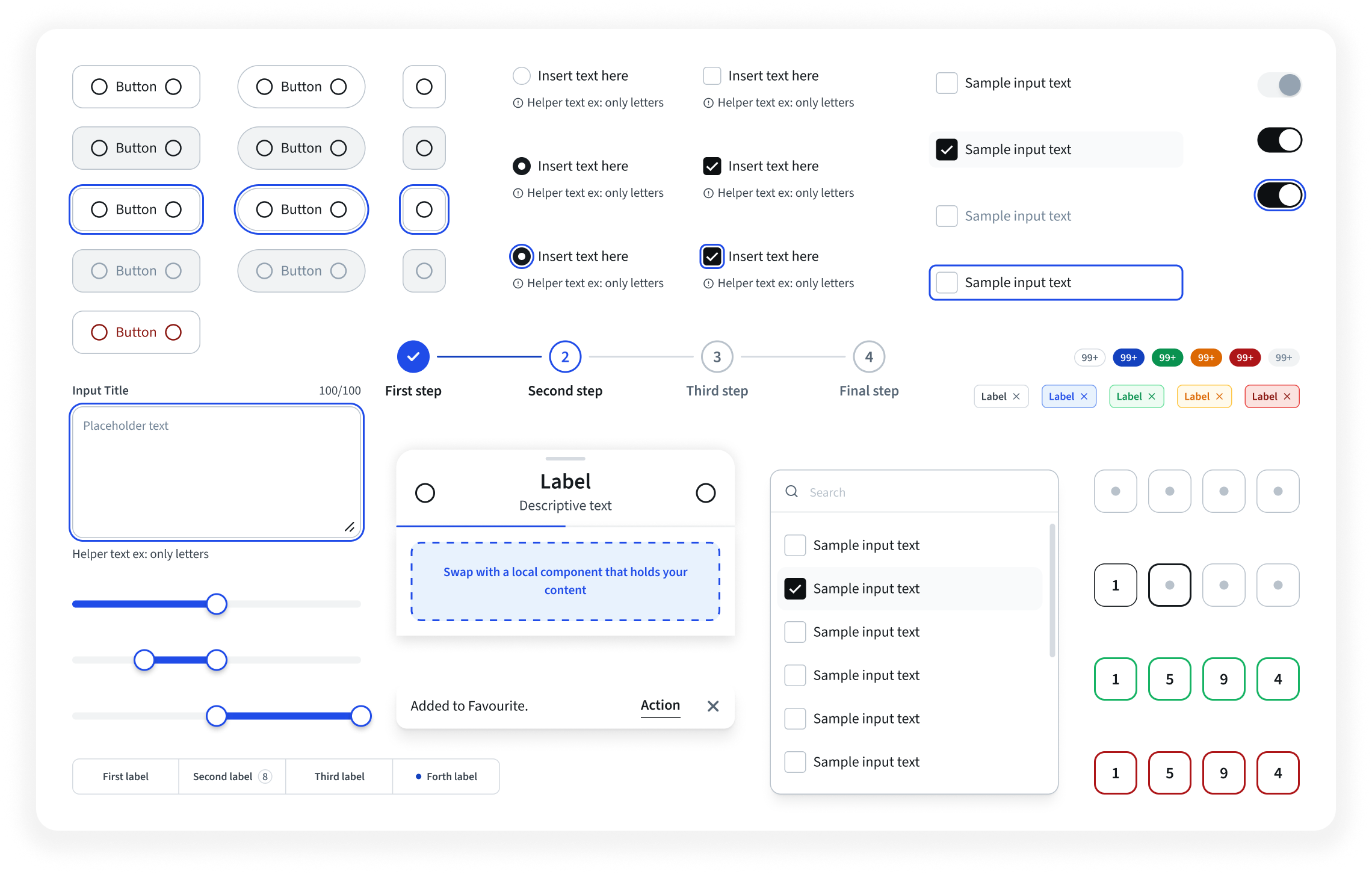Click the search magnifier icon
Screen dimensions: 1372x874
pyautogui.click(x=792, y=492)
